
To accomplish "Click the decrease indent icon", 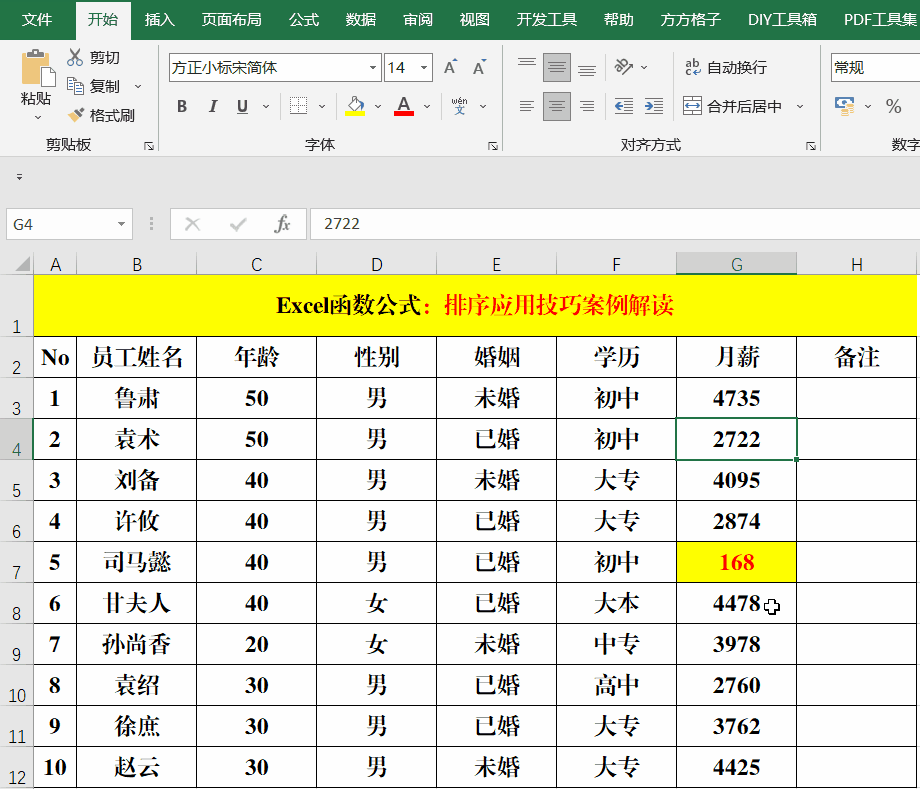I will point(624,106).
